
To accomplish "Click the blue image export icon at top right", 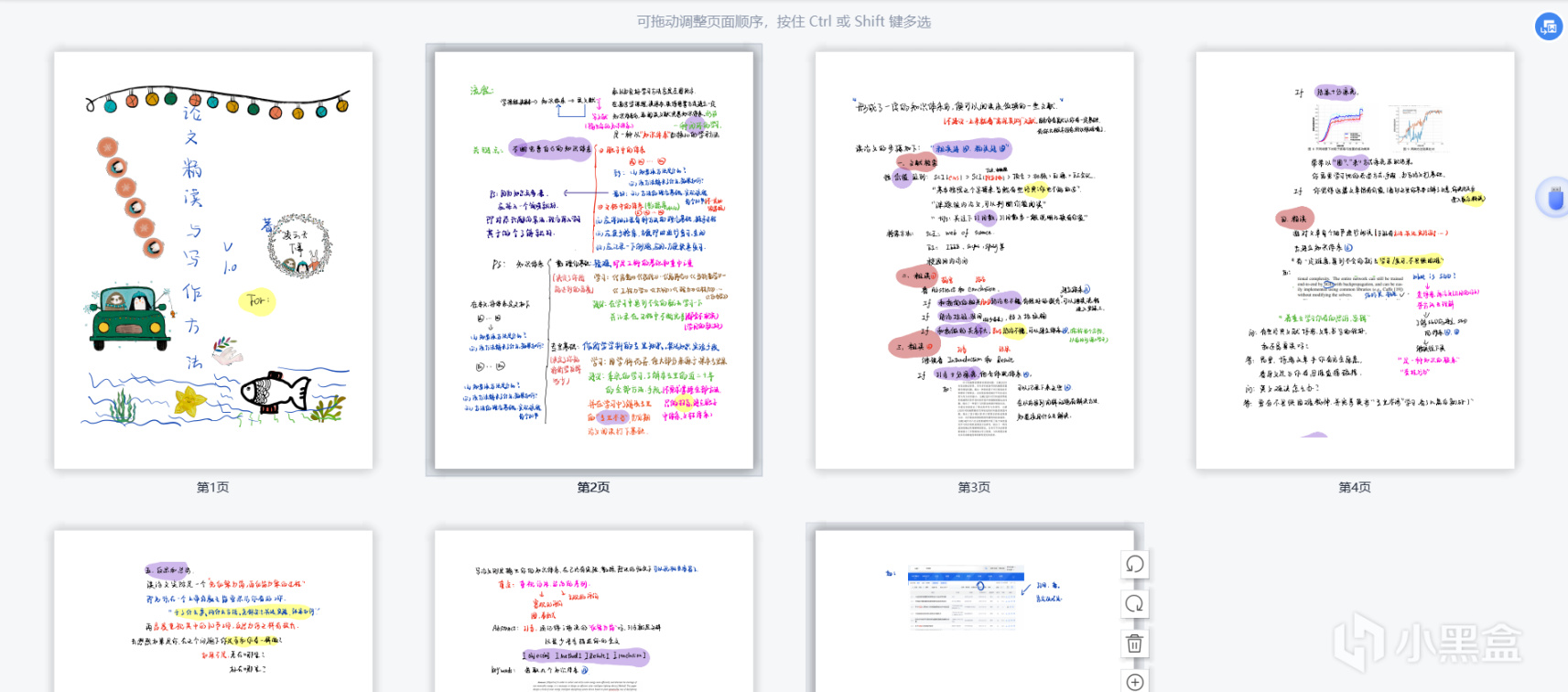I will [1549, 27].
